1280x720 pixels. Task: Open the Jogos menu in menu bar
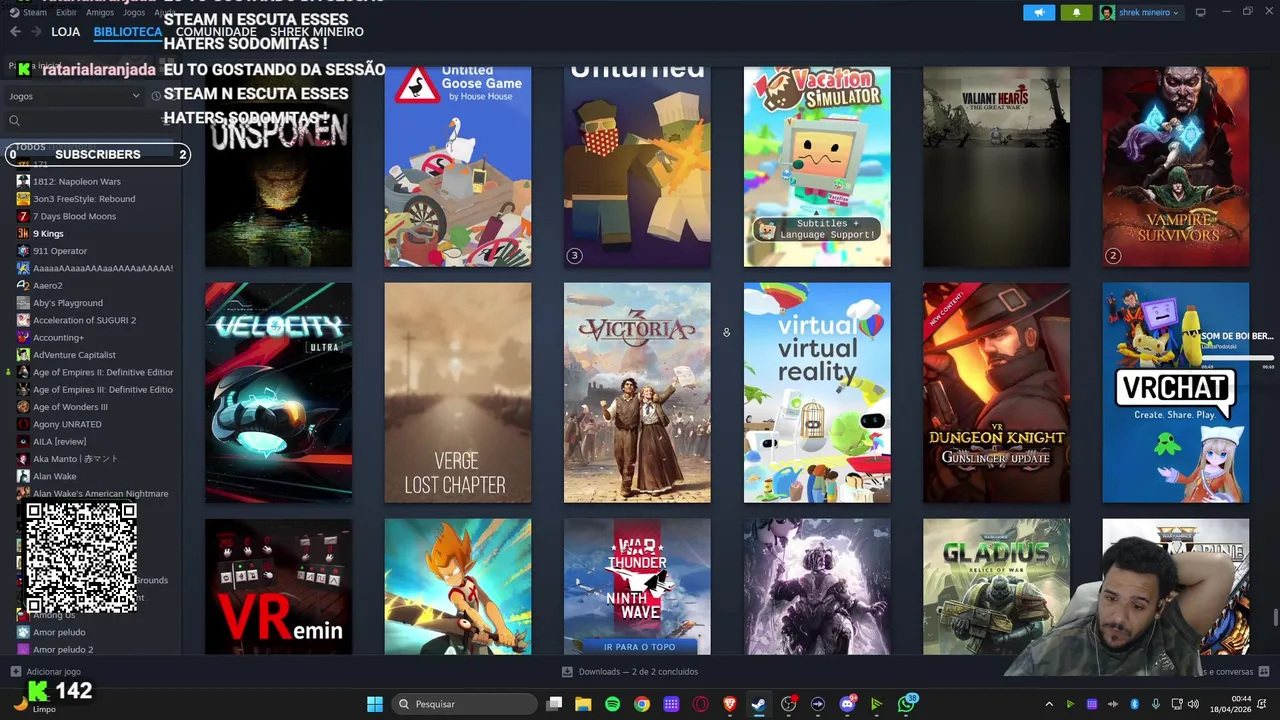[x=134, y=12]
